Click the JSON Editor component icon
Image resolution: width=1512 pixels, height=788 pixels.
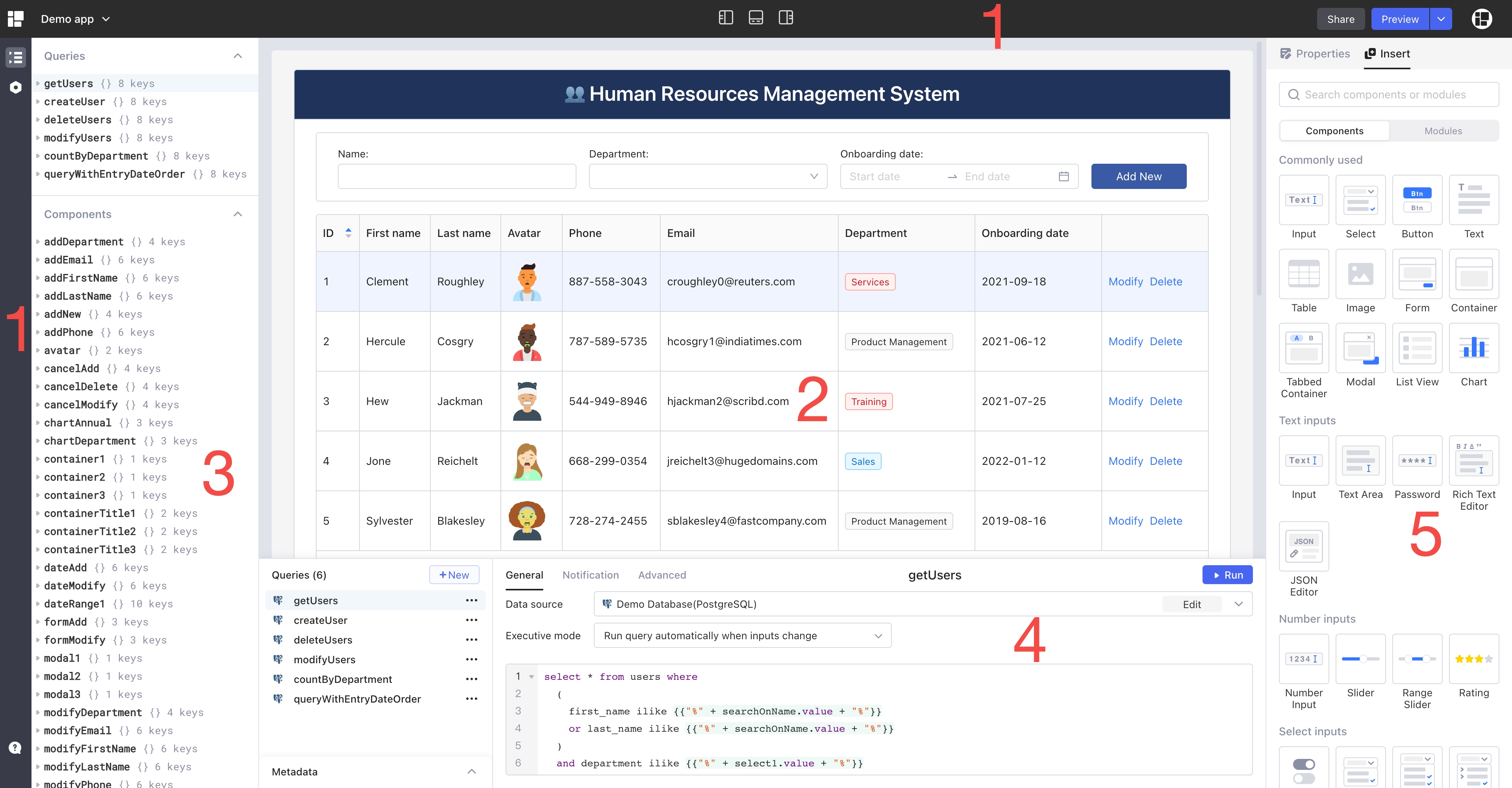pyautogui.click(x=1303, y=546)
